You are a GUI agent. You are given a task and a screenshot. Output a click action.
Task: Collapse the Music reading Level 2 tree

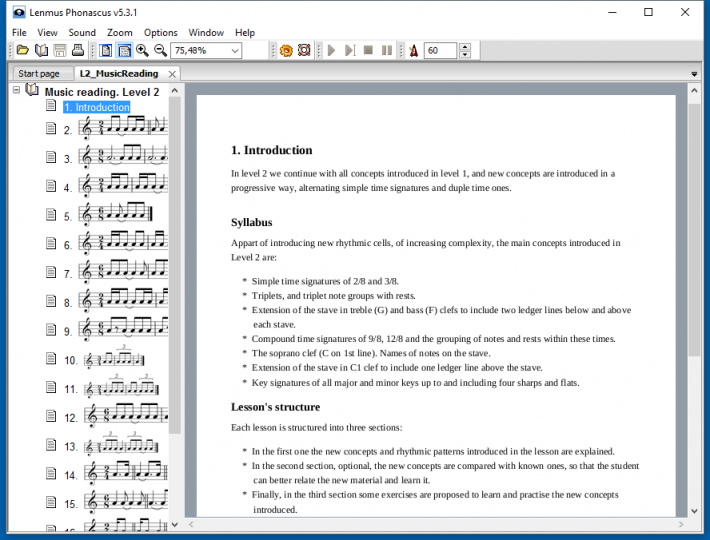(x=16, y=90)
